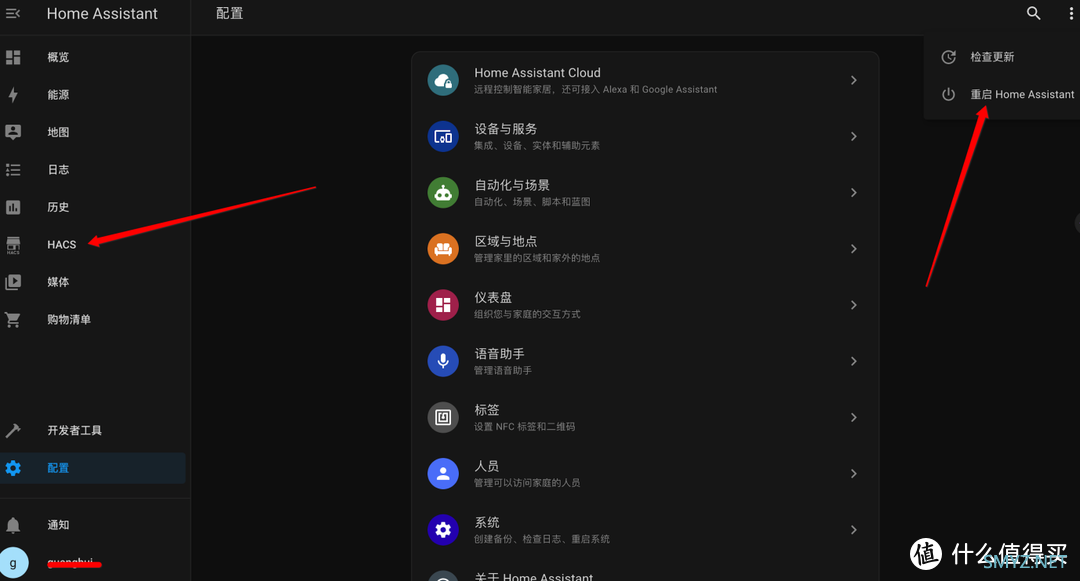This screenshot has width=1080, height=581.
Task: Open the HACS store icon
Action: click(x=13, y=245)
